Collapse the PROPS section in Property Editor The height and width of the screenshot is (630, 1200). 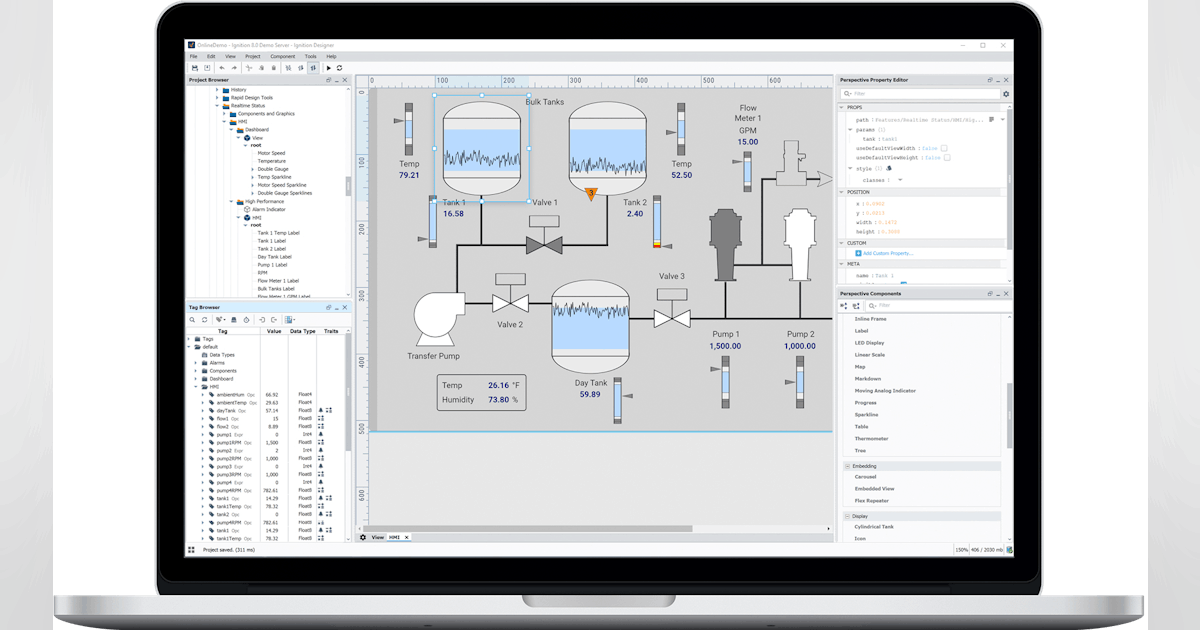tap(842, 107)
